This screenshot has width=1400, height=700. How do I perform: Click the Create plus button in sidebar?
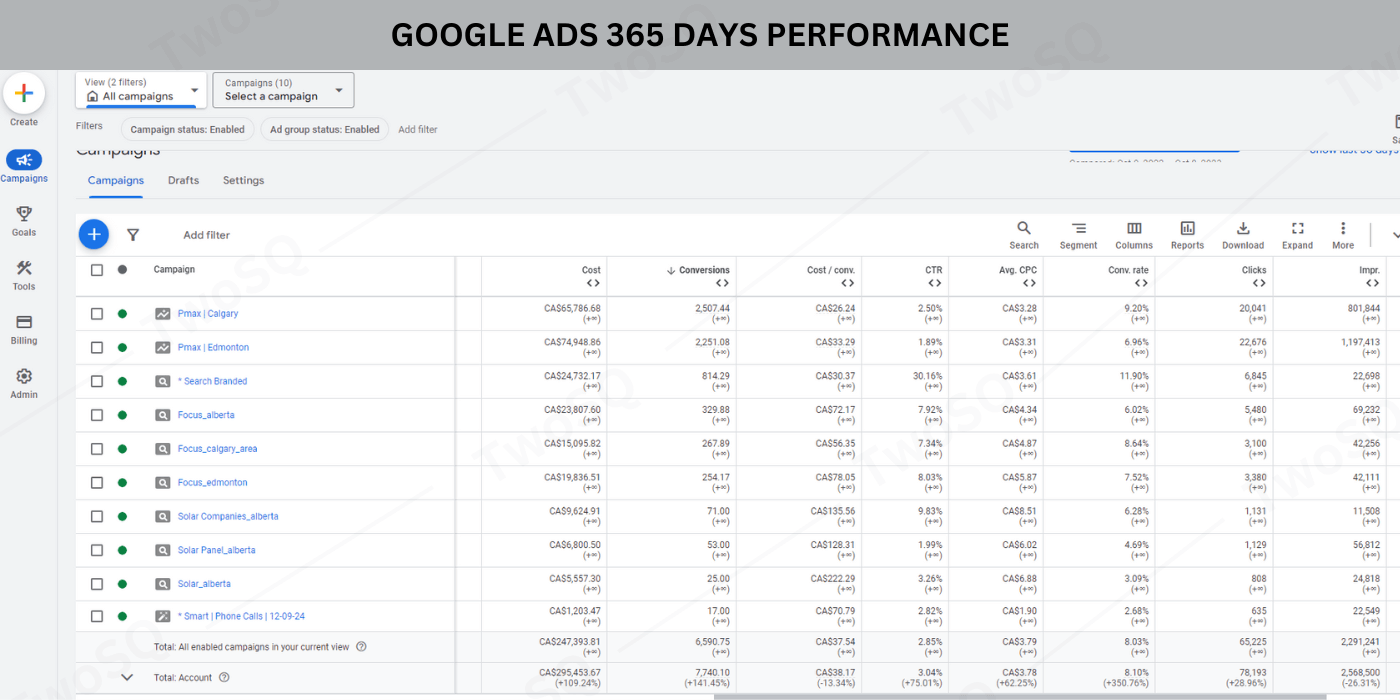coord(24,94)
